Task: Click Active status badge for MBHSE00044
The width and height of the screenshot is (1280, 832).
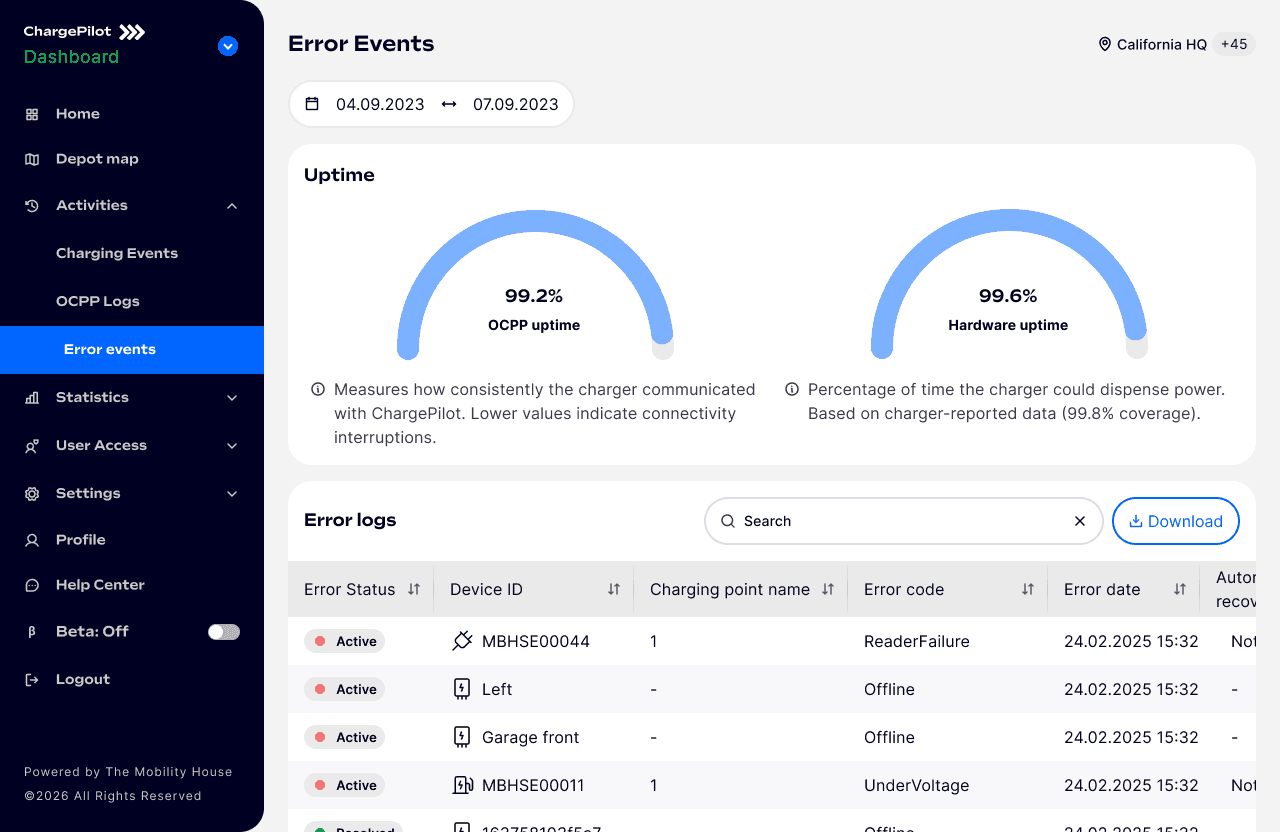Action: [345, 641]
